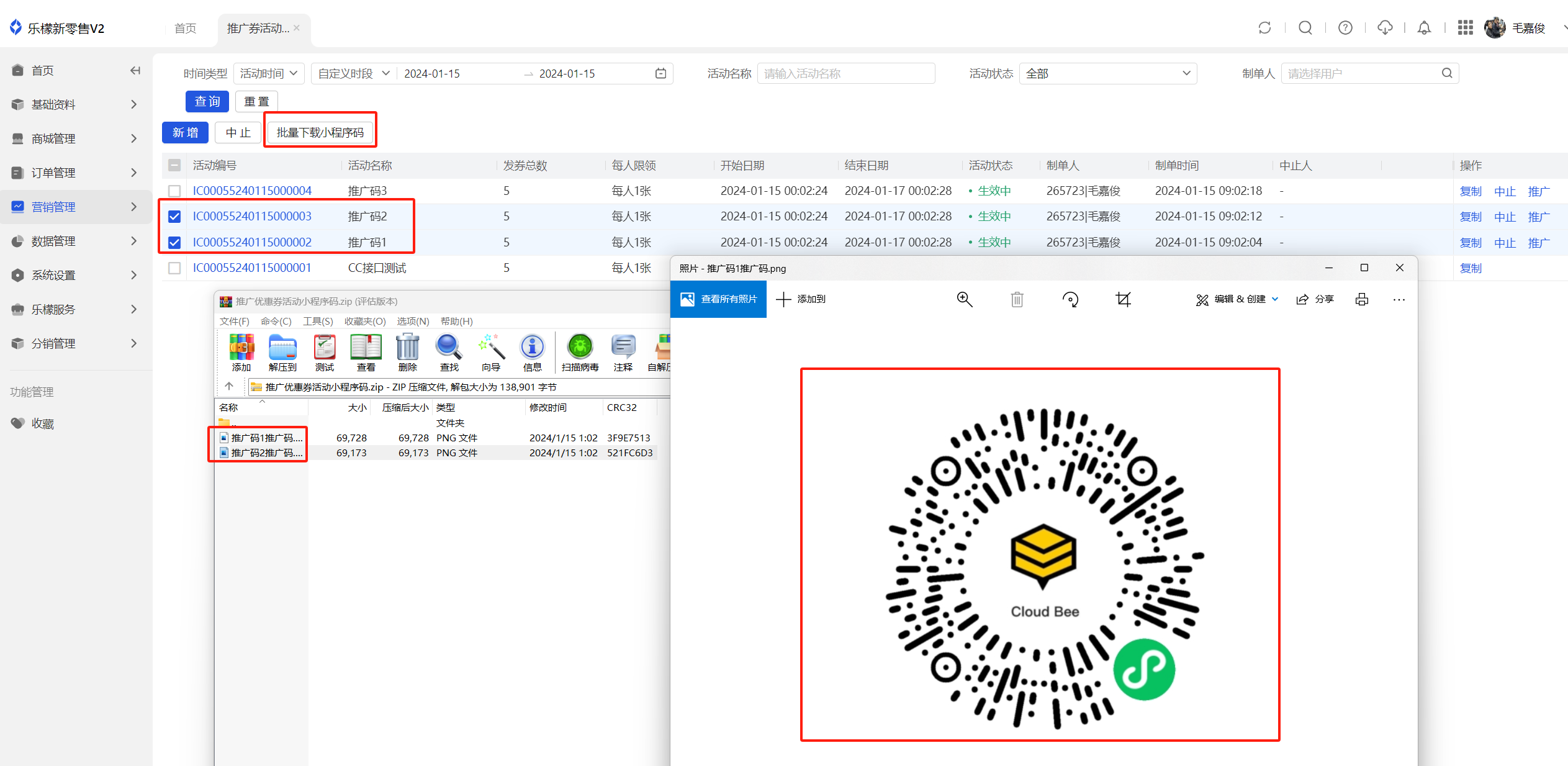Click the Photos rotate icon
This screenshot has height=766, width=1568.
pos(1070,299)
